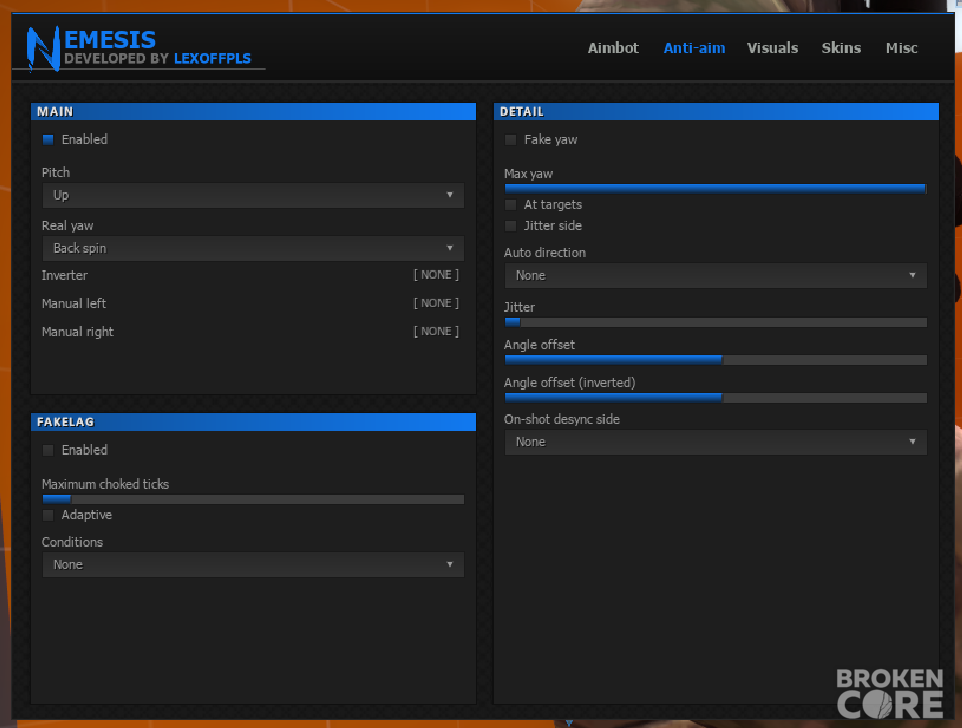
Task: Click the Jitter slider bar
Action: point(715,322)
